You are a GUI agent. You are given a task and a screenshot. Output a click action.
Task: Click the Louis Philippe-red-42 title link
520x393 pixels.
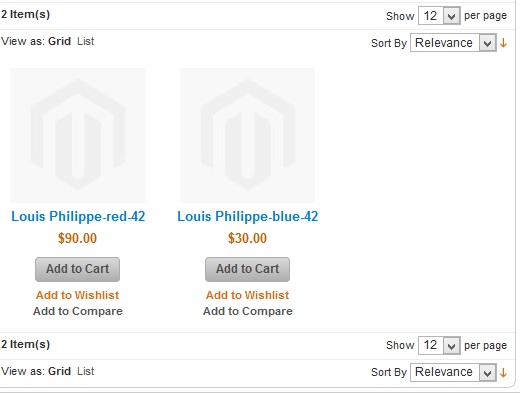78,217
